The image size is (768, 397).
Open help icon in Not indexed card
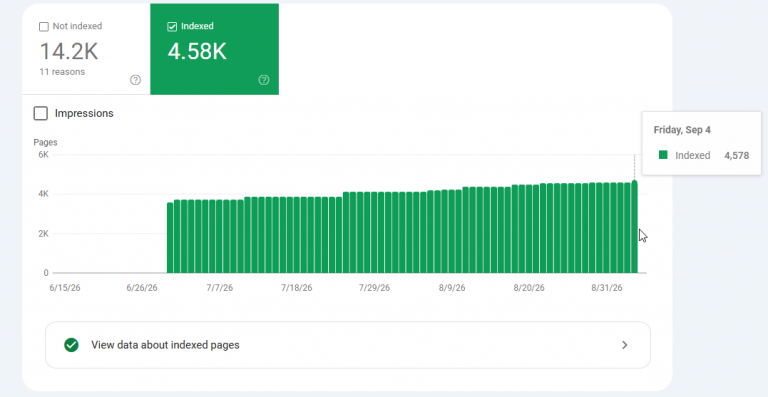135,80
